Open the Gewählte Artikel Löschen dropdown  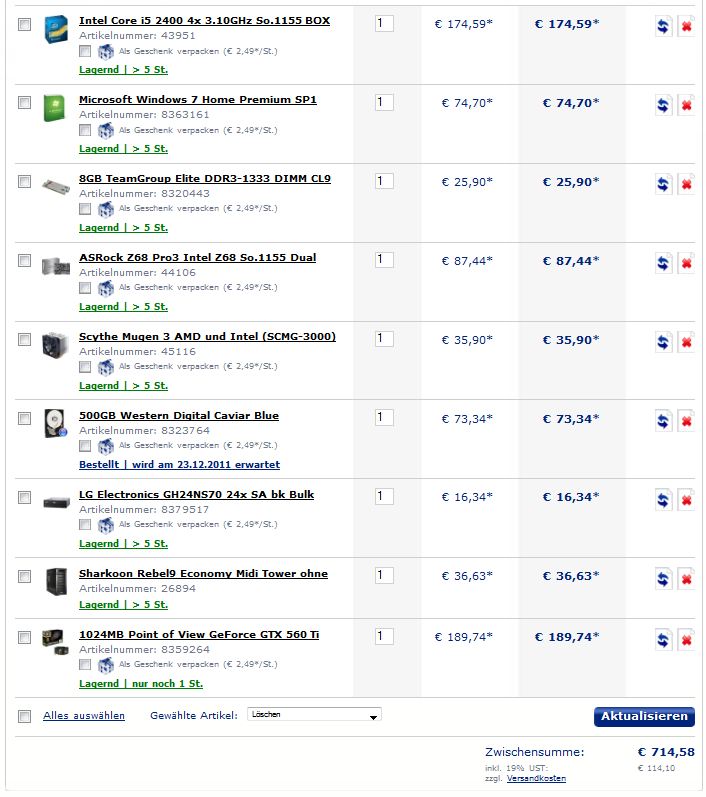point(314,714)
